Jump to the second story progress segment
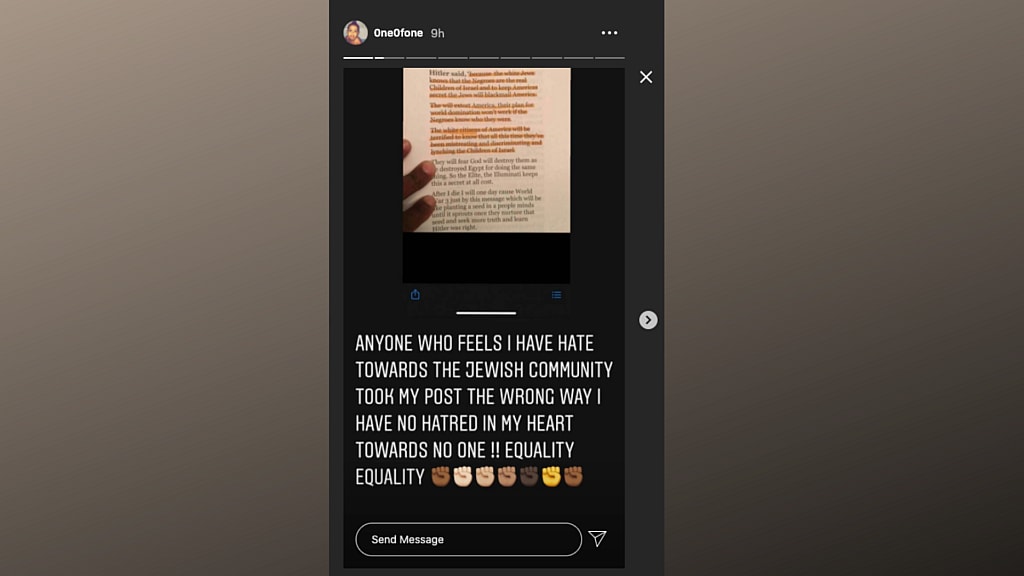This screenshot has width=1024, height=576. point(389,57)
